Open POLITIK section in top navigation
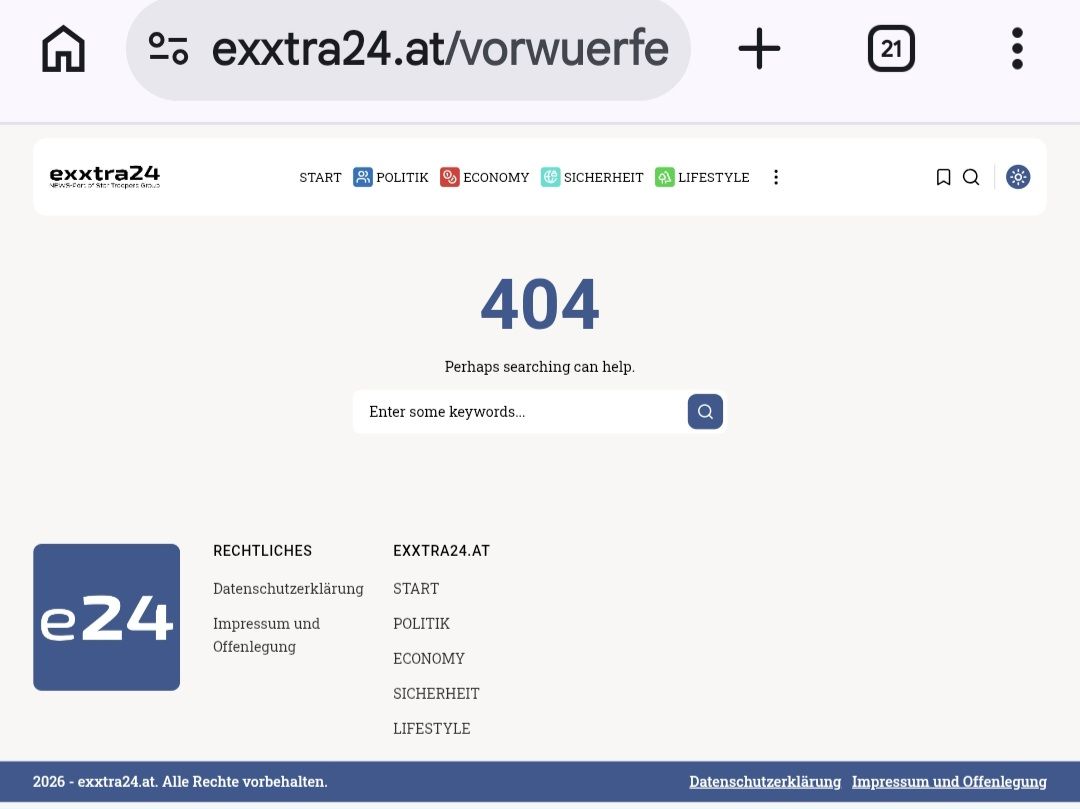 point(391,177)
